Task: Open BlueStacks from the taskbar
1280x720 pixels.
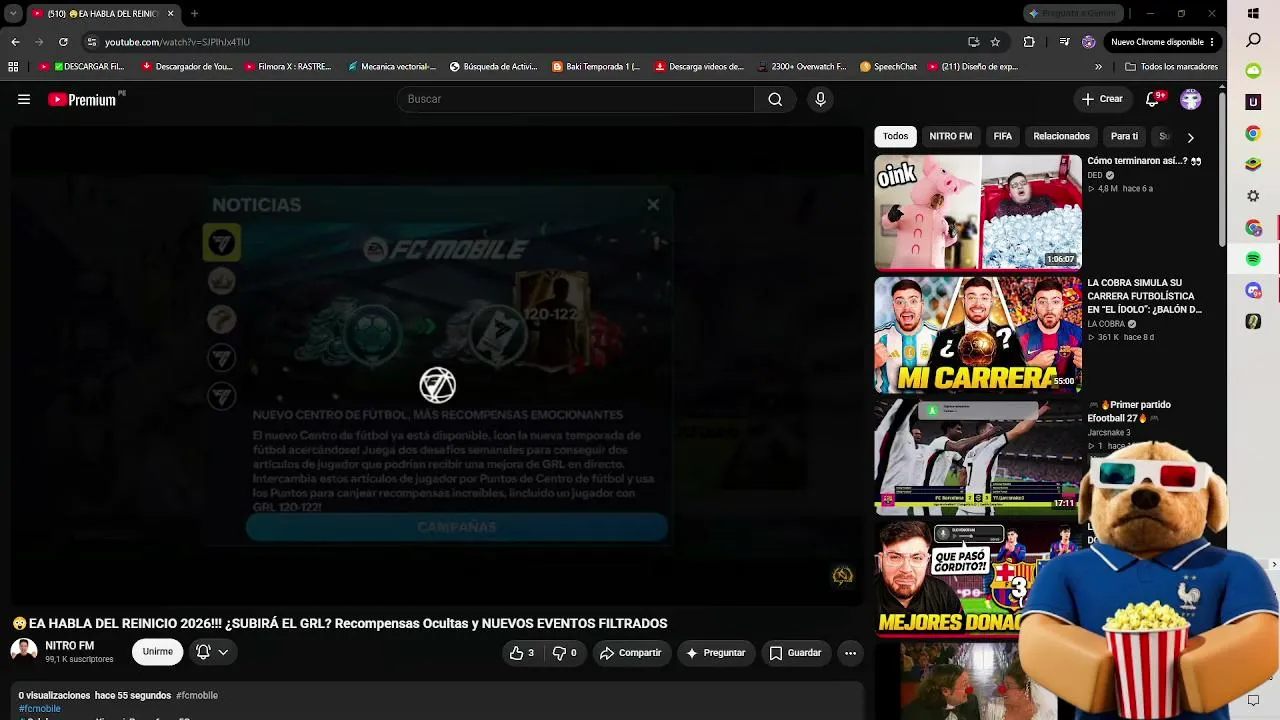Action: pos(1253,164)
